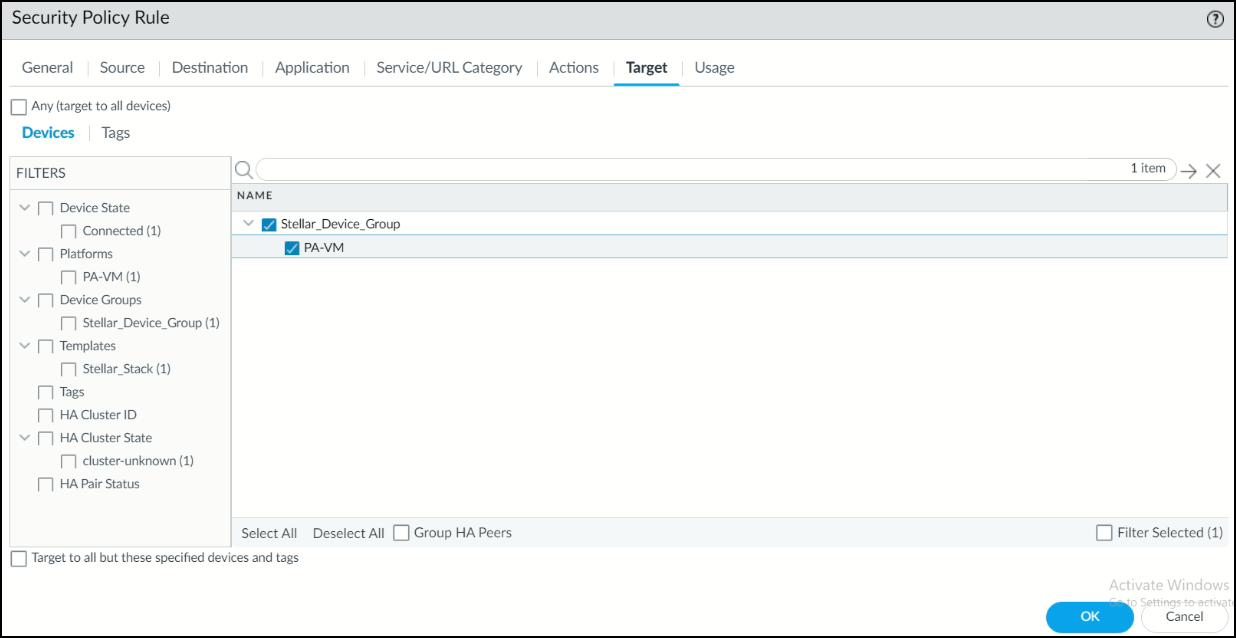The image size is (1236, 638).
Task: Click Deselect All link
Action: tap(348, 533)
